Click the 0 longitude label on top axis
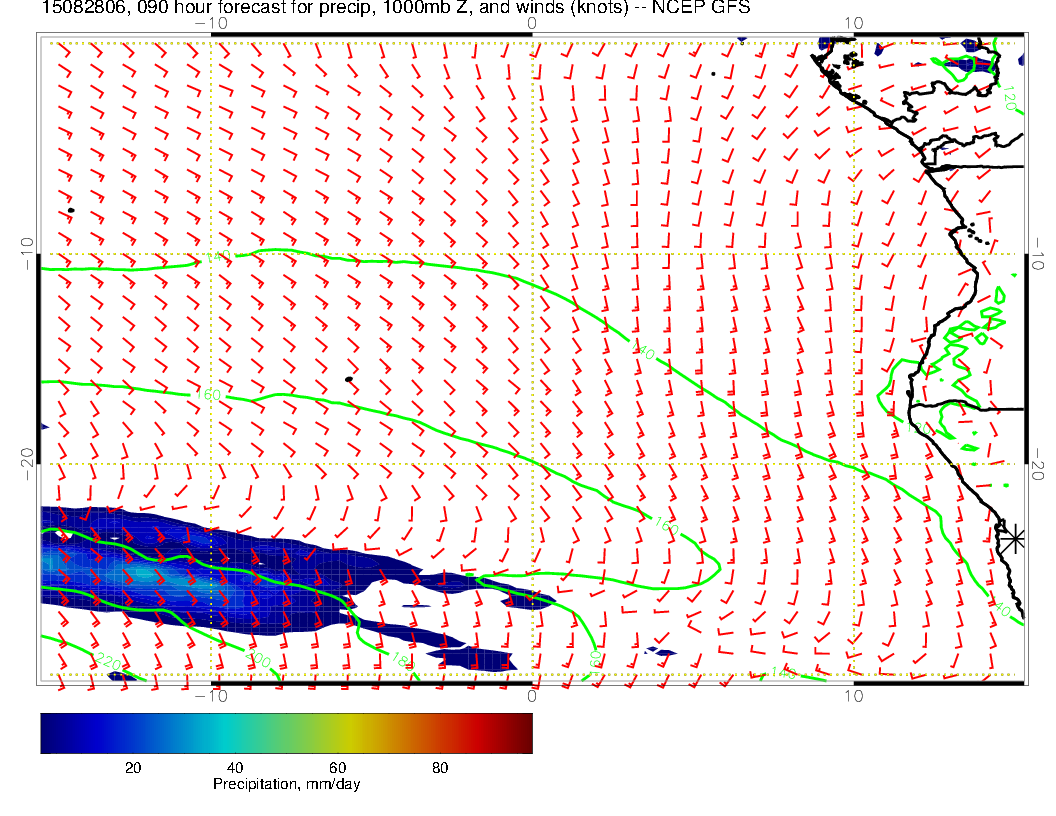The height and width of the screenshot is (816, 1056). (531, 22)
